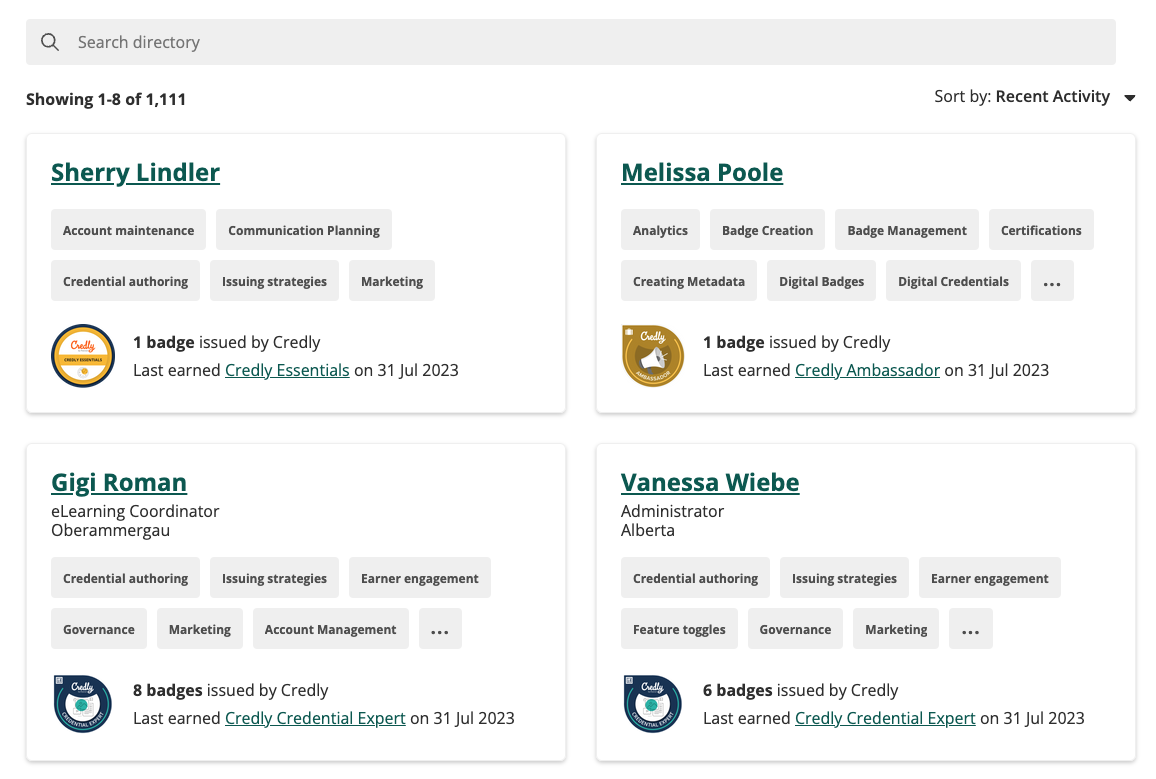Expand more skills on Vanessa Wiebe's card
This screenshot has height=779, width=1156.
tap(970, 630)
